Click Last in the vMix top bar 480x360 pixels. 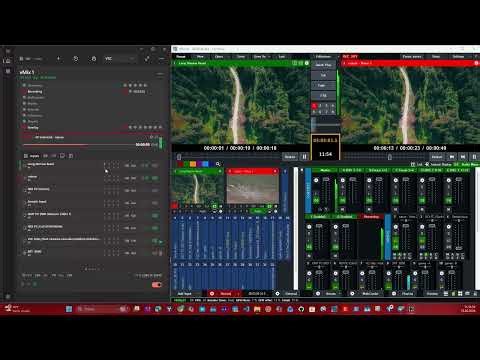pyautogui.click(x=282, y=57)
